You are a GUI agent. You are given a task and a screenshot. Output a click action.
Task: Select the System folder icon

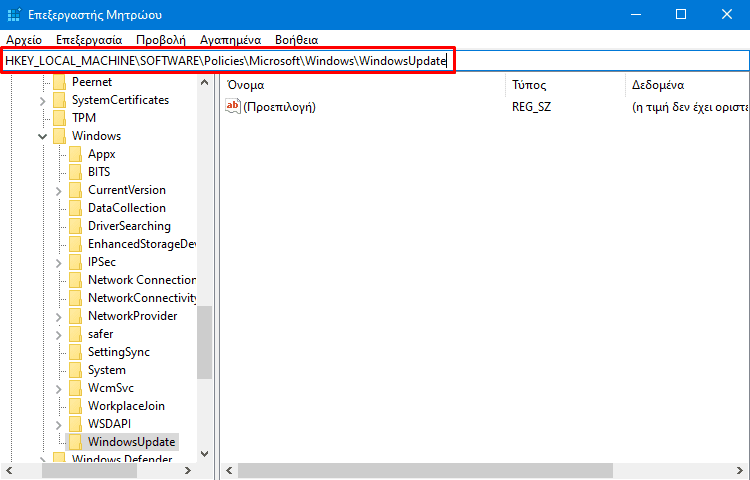(75, 371)
